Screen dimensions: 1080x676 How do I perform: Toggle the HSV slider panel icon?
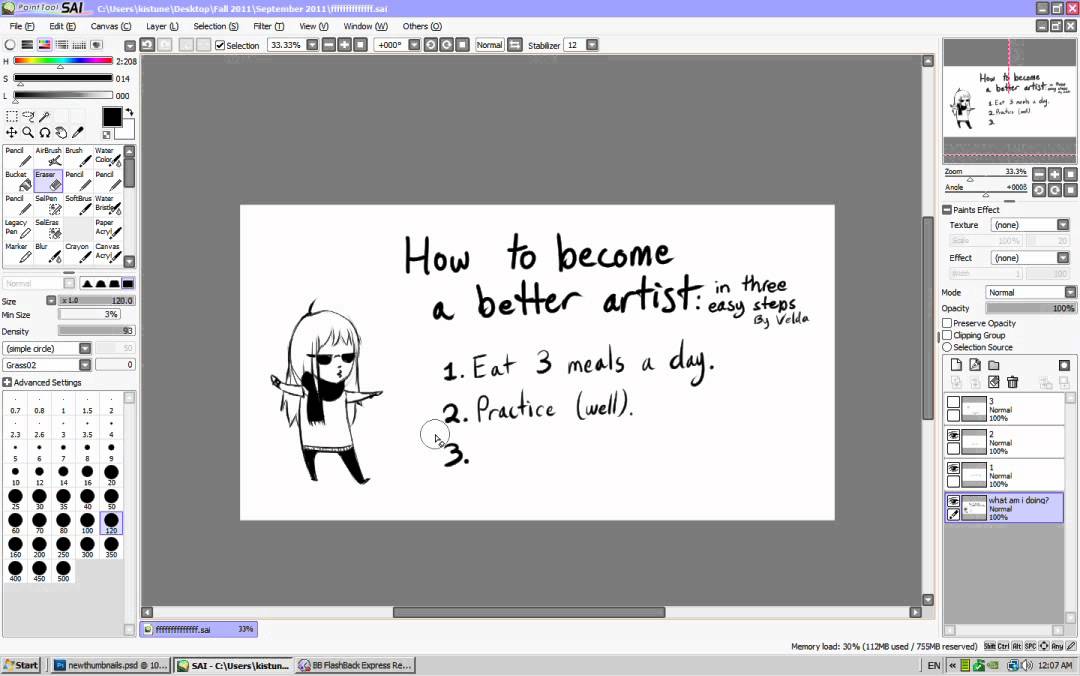pos(44,45)
